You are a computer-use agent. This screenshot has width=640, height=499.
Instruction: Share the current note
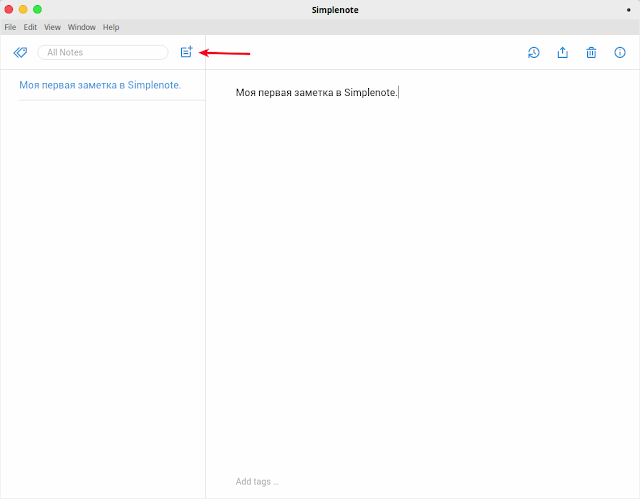[x=562, y=52]
